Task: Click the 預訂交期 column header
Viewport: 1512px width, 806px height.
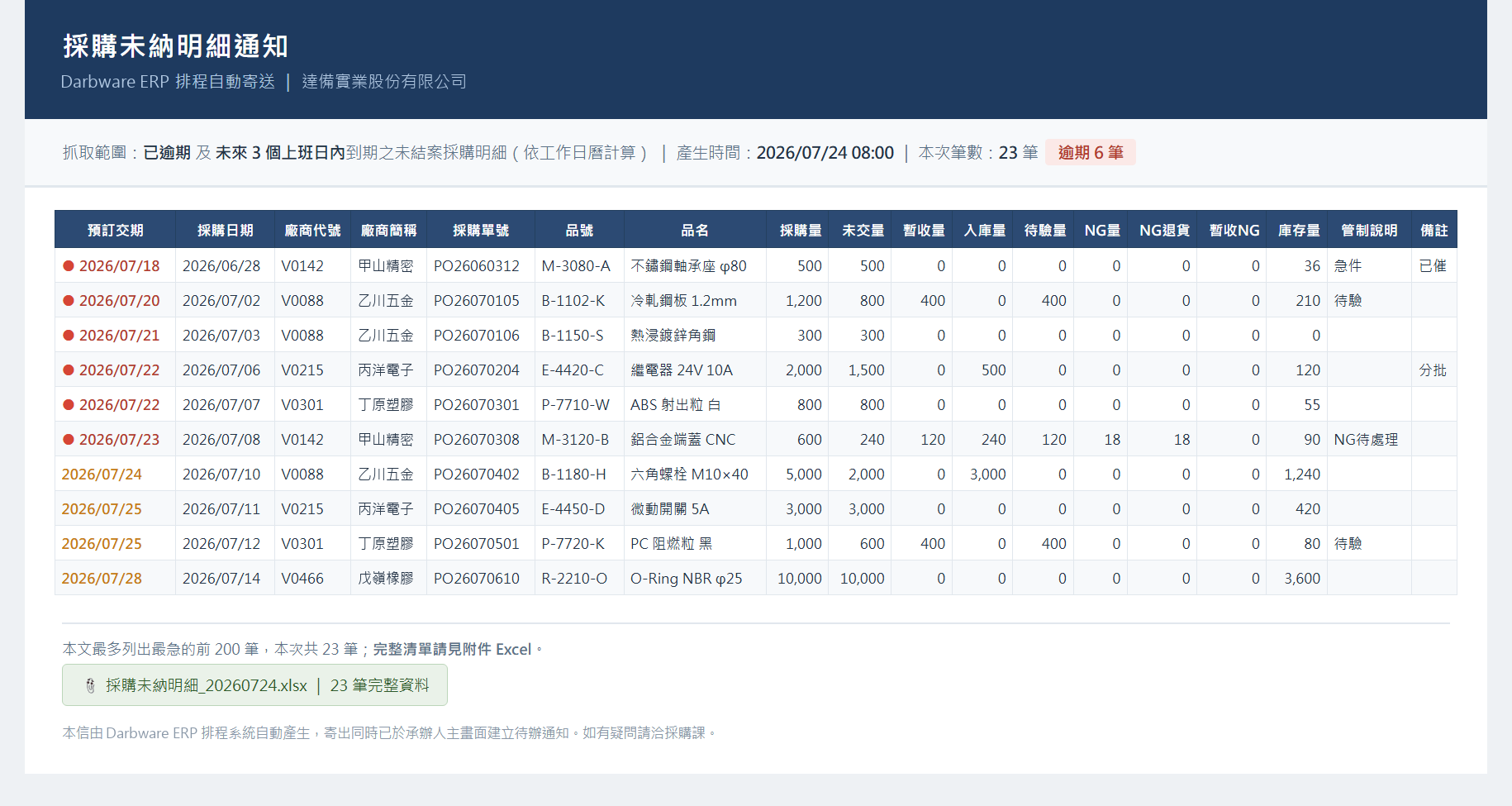Action: (116, 230)
